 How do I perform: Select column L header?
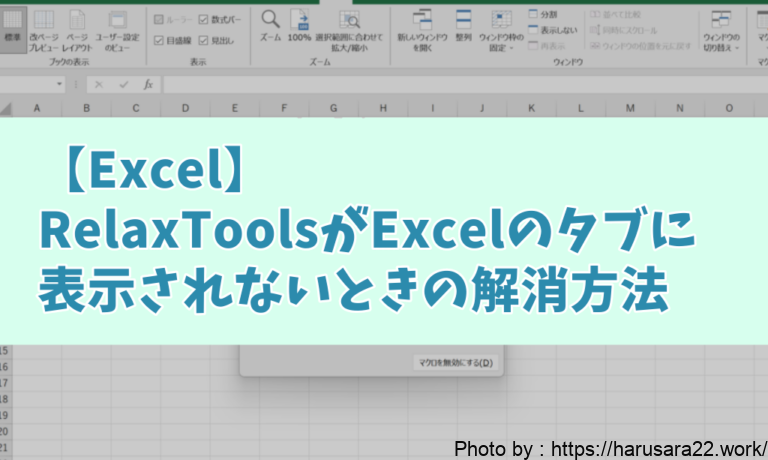(581, 108)
